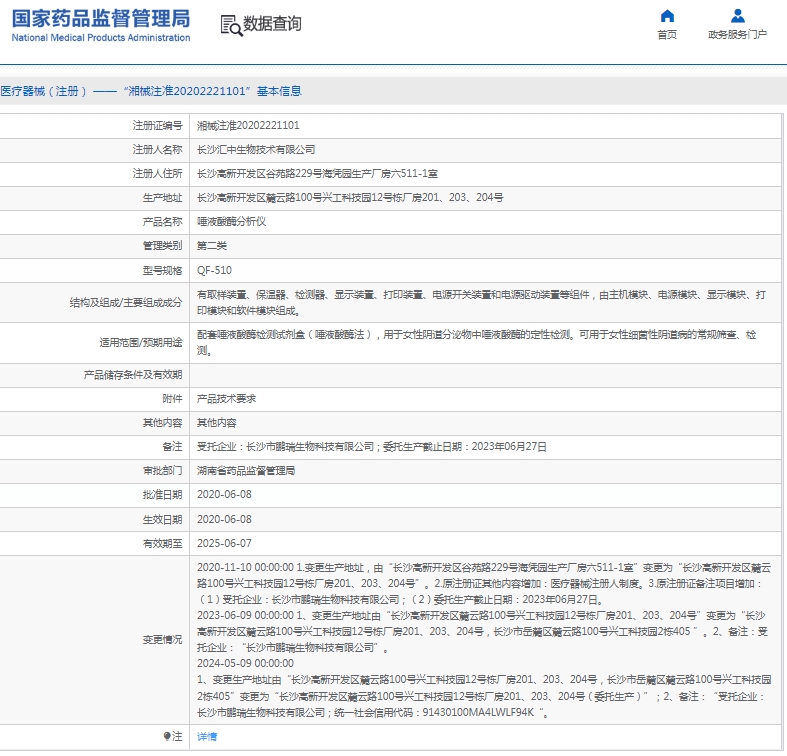The image size is (787, 756).
Task: Click the 附件 label
Action: click(x=172, y=399)
